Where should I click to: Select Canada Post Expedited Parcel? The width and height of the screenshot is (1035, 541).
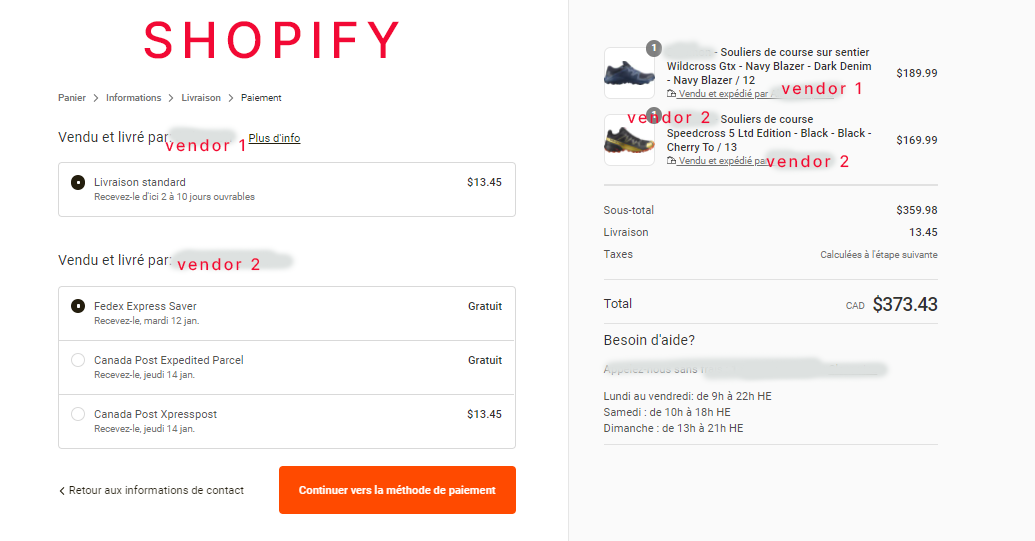point(78,360)
